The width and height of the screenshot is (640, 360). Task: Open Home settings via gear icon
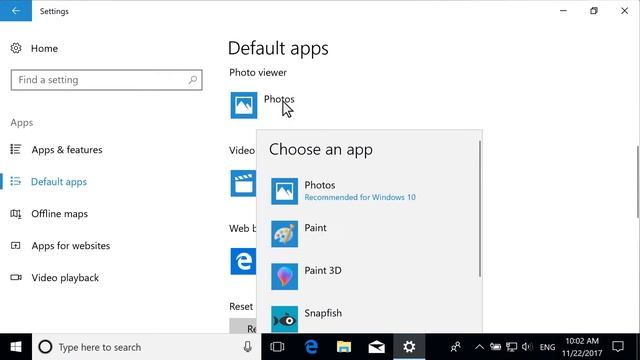pyautogui.click(x=16, y=48)
